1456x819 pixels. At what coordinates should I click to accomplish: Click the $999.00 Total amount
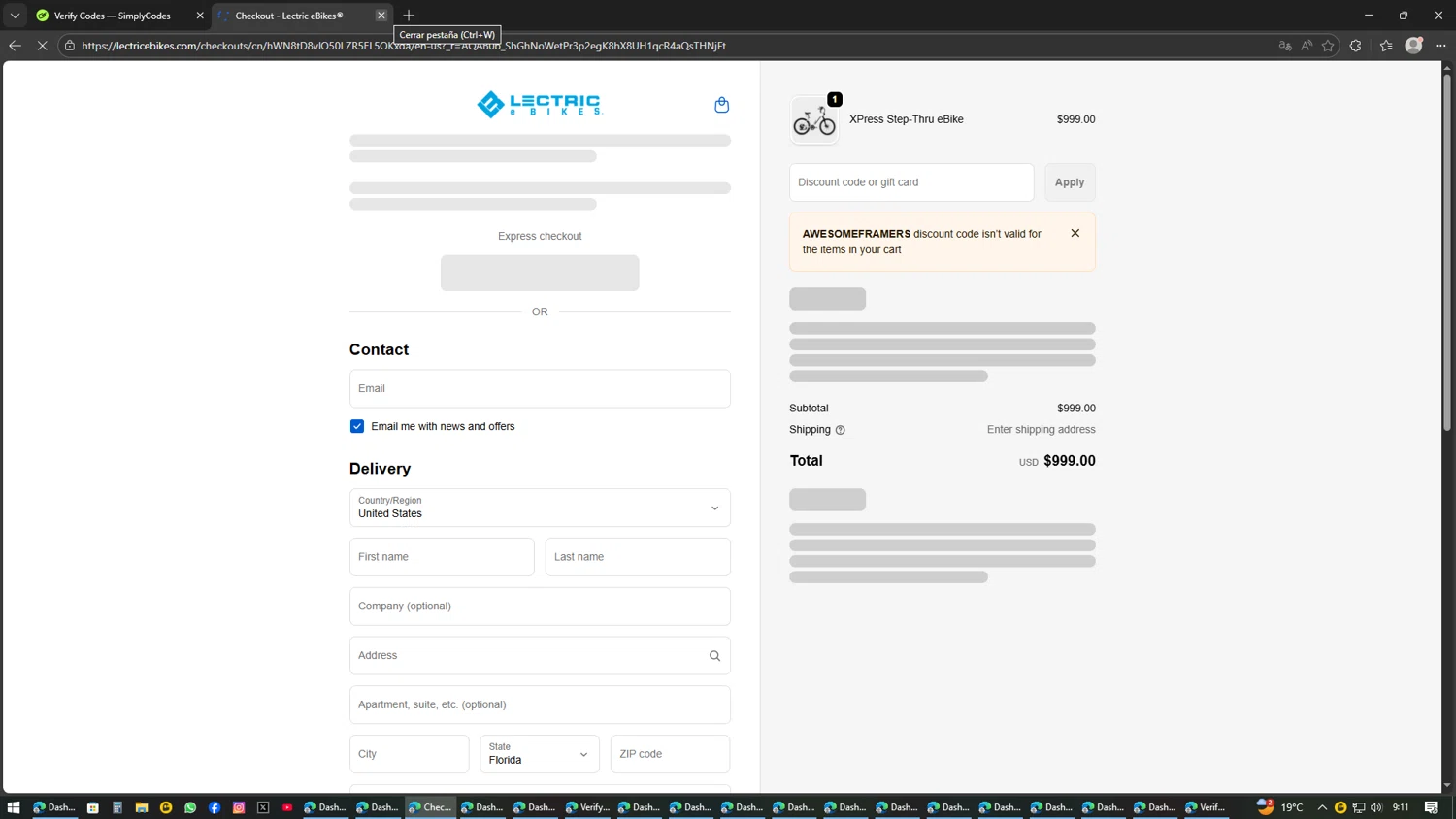pyautogui.click(x=1070, y=461)
